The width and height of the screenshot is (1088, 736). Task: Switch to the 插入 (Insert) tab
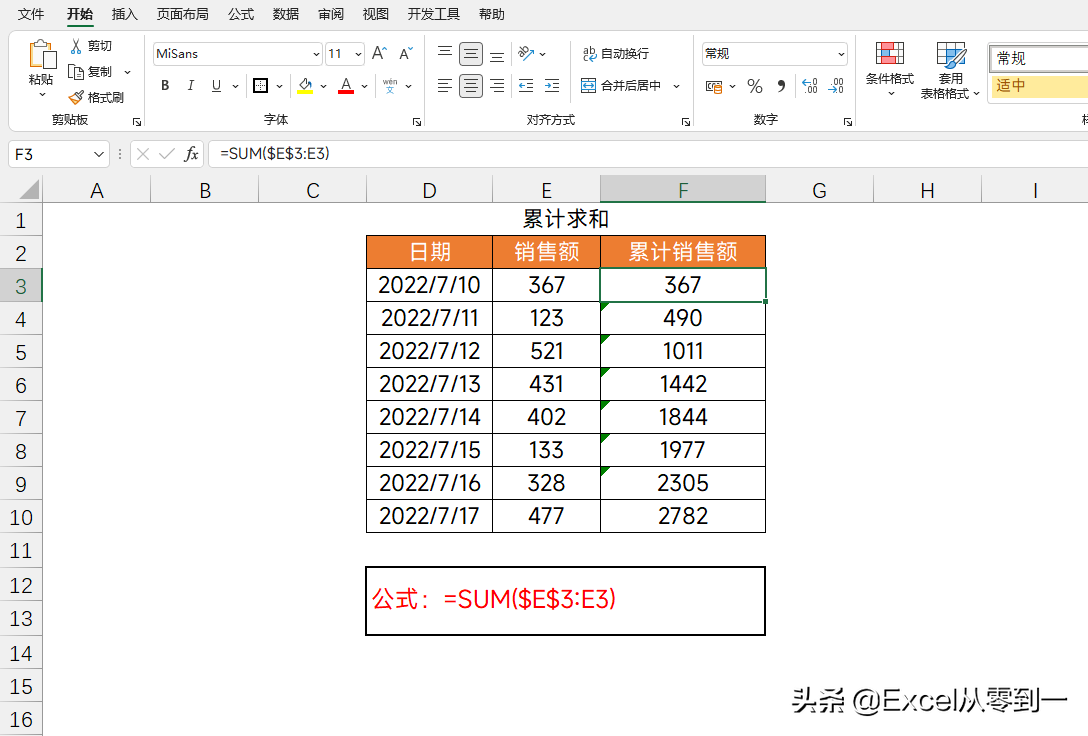[x=125, y=14]
